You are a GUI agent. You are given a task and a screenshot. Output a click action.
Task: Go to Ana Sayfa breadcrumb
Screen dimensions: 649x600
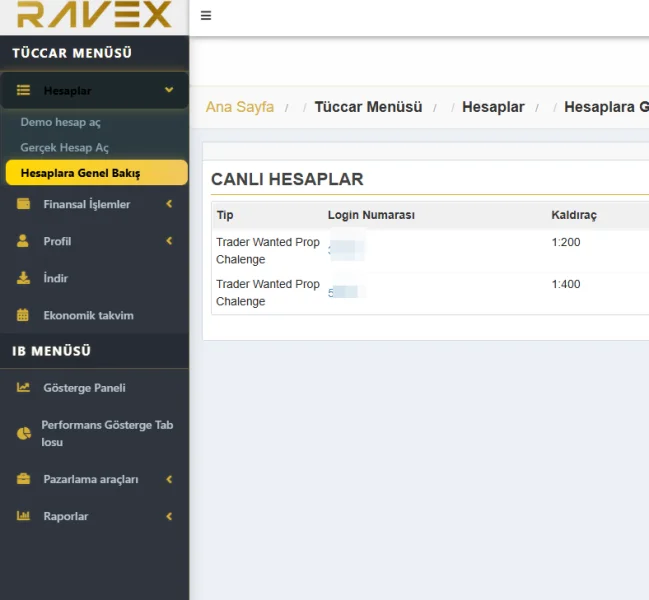(240, 107)
